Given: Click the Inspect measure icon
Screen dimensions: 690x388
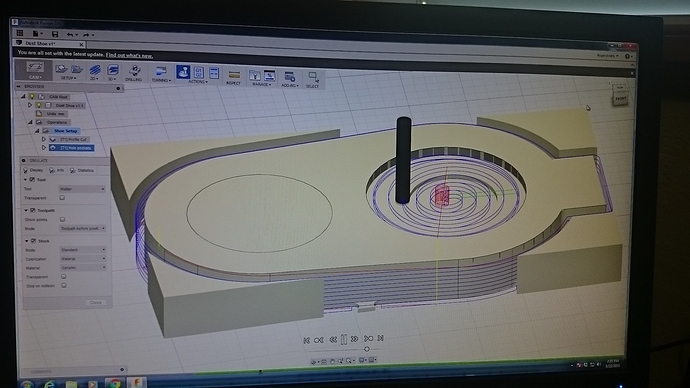Looking at the screenshot, I should [234, 74].
